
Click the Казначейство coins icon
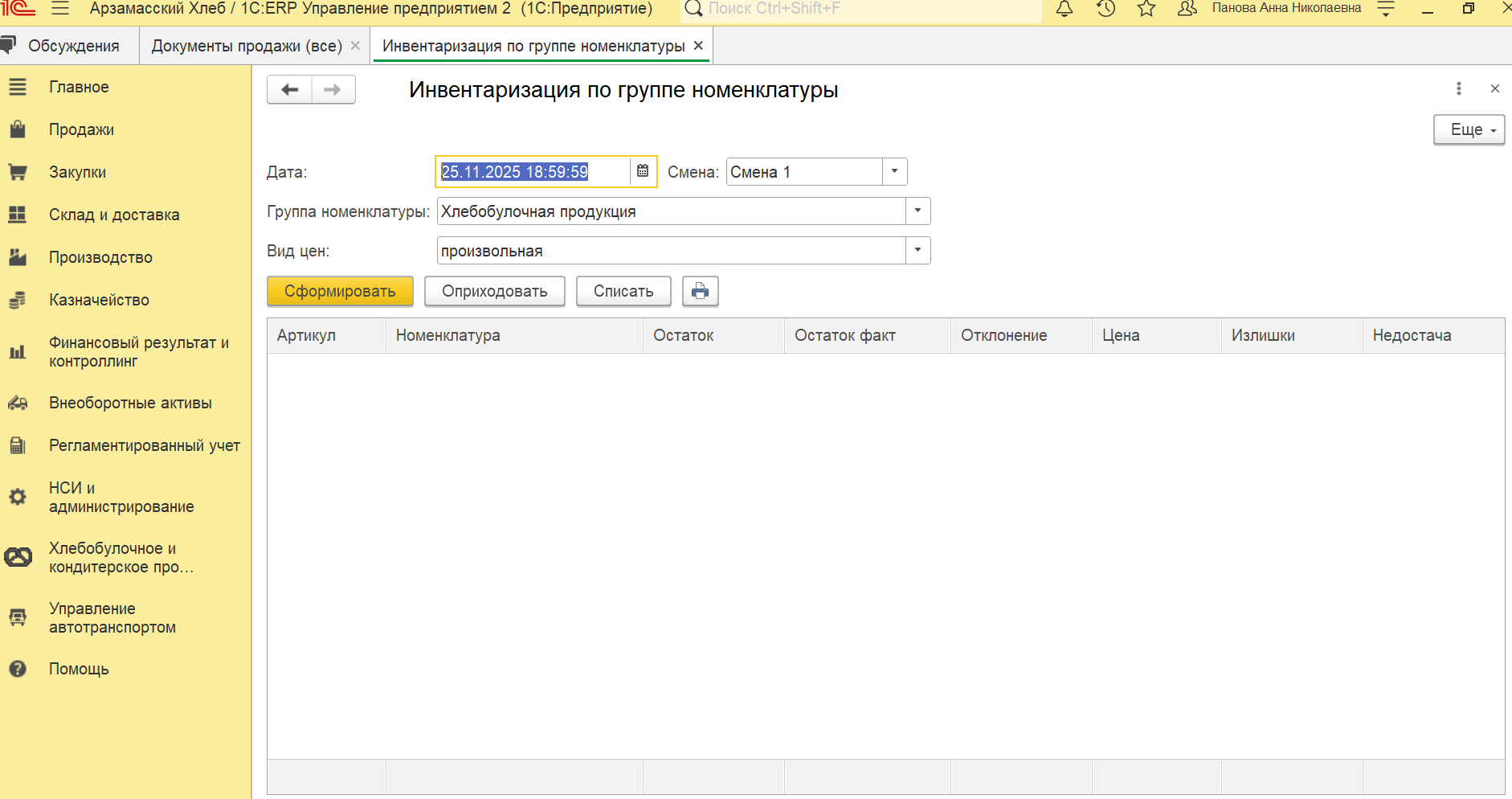(18, 300)
